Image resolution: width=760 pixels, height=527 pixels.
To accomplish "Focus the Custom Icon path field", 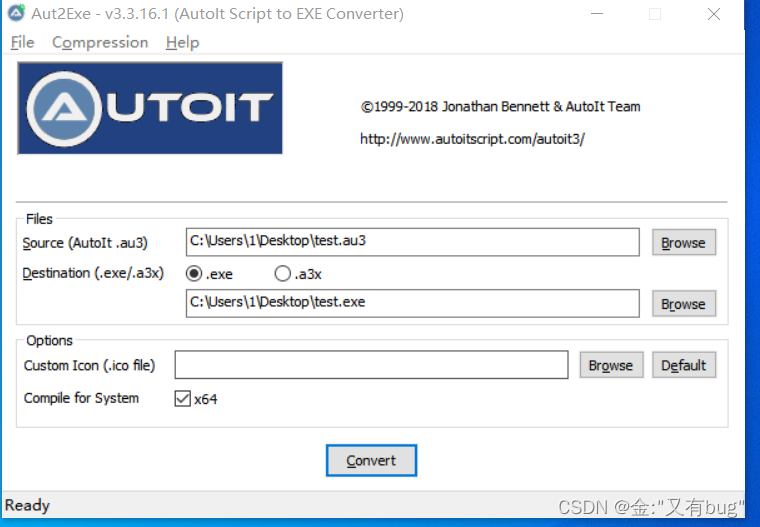I will click(371, 365).
